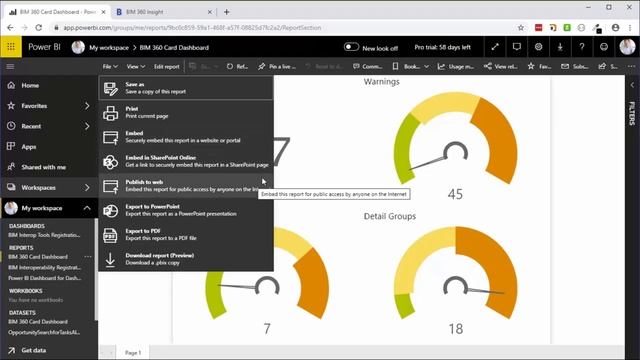The image size is (640, 360).
Task: Open the View menu dropdown
Action: [x=136, y=66]
